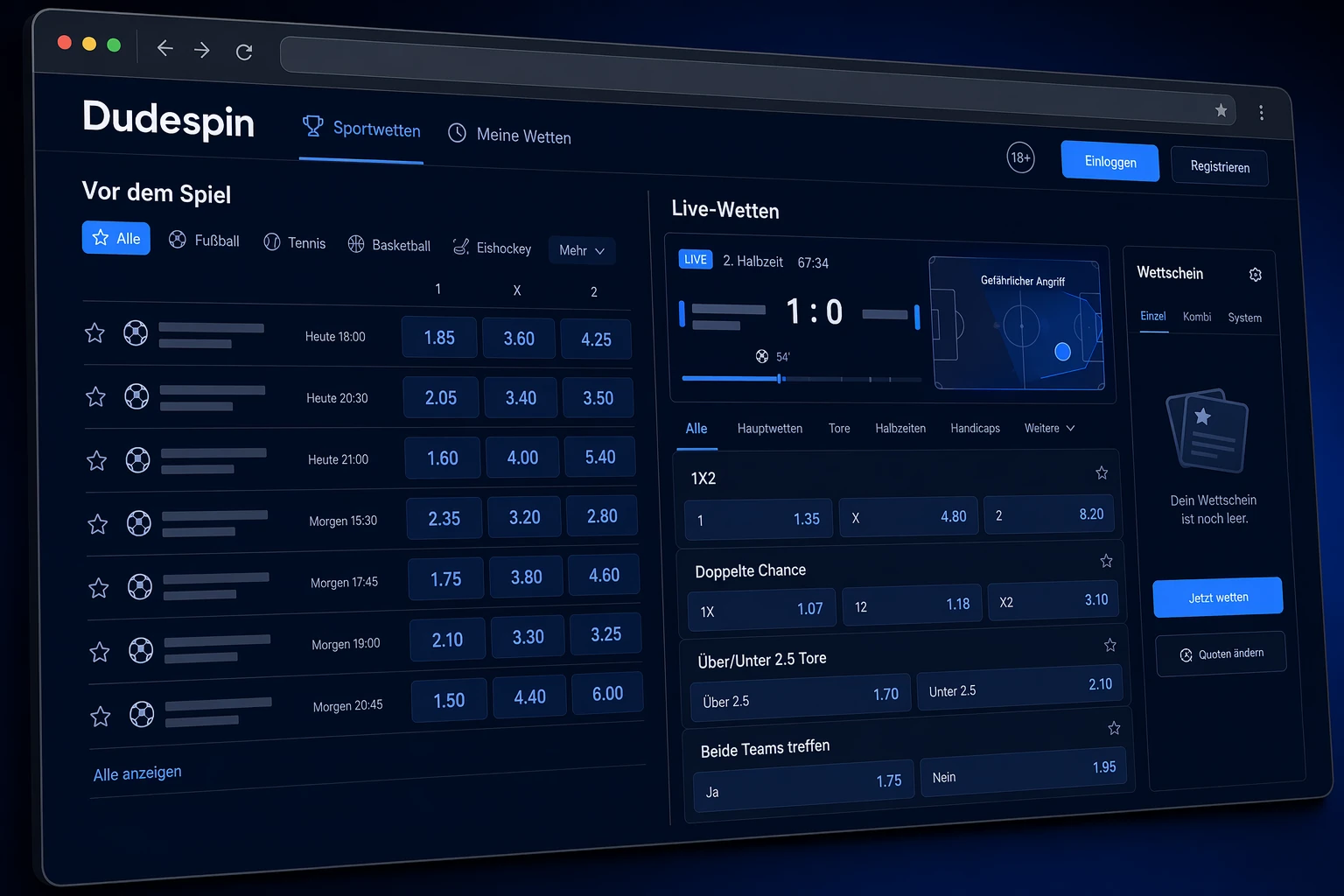Expand the Mehr sports dropdown

pyautogui.click(x=582, y=250)
